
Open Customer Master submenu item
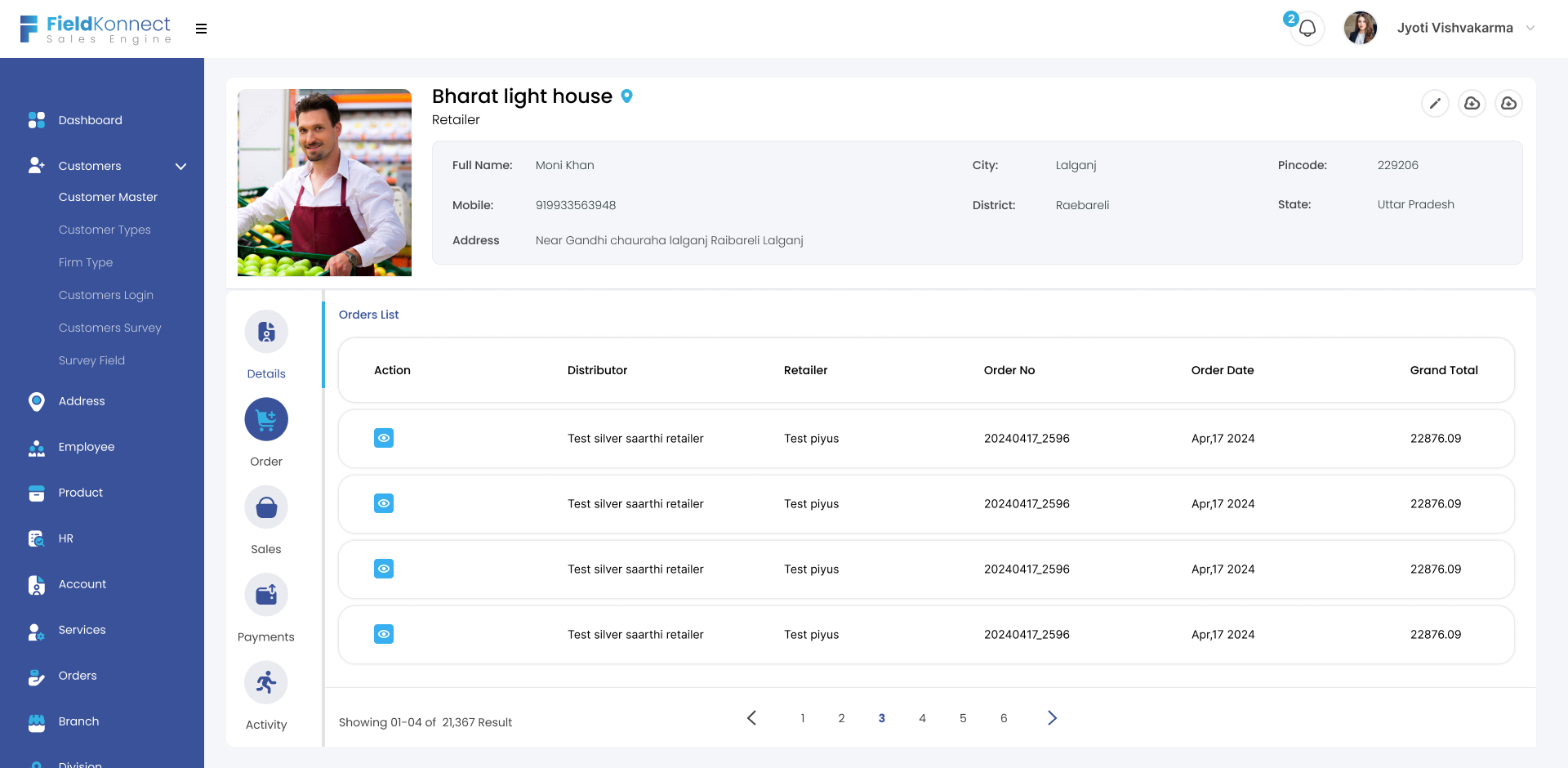(108, 197)
